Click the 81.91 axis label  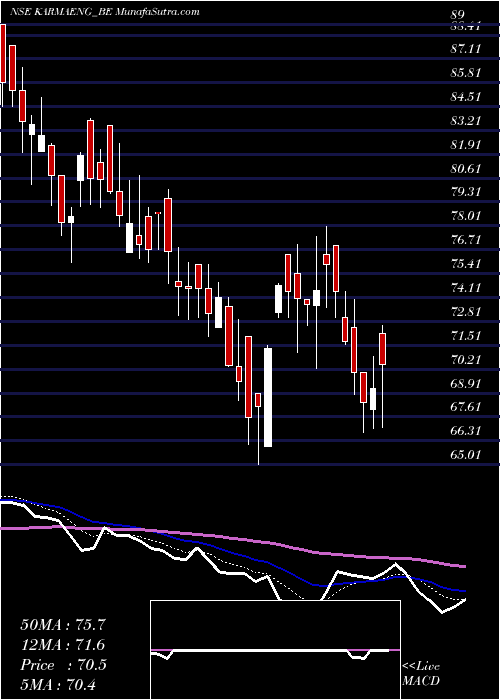tap(466, 145)
